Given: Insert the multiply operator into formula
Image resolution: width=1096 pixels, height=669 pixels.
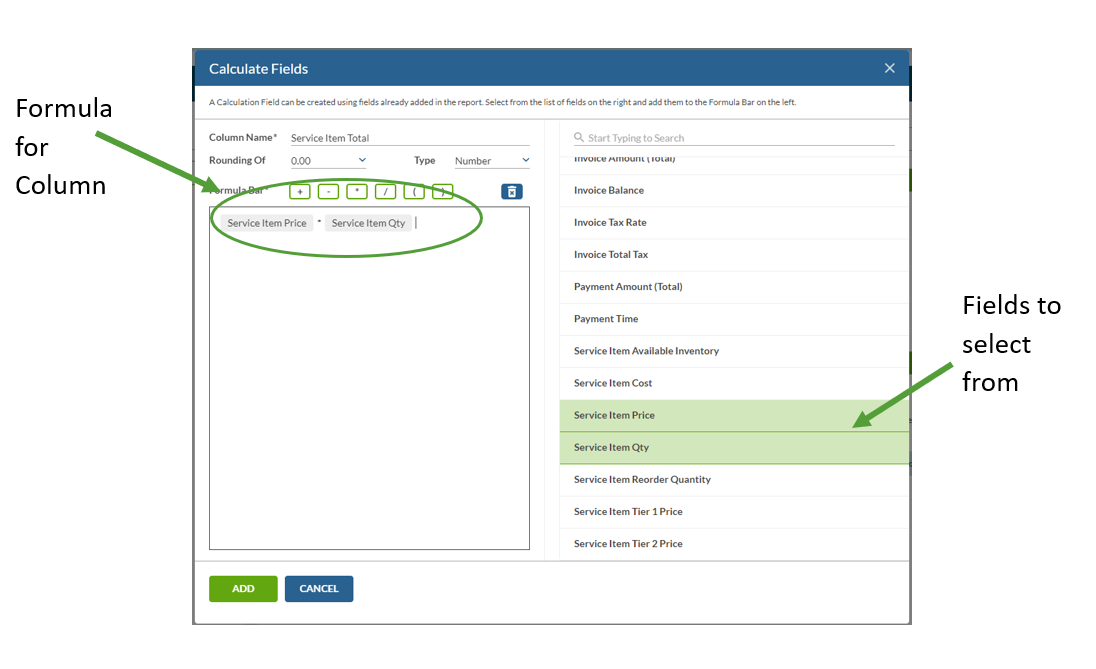Looking at the screenshot, I should pyautogui.click(x=357, y=192).
